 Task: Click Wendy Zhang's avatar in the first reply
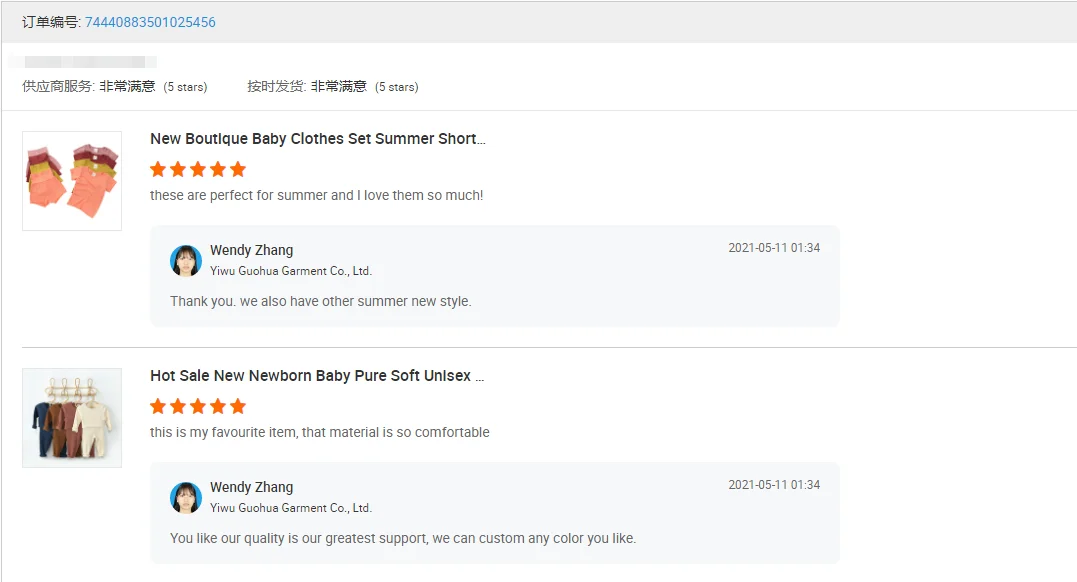[x=186, y=261]
